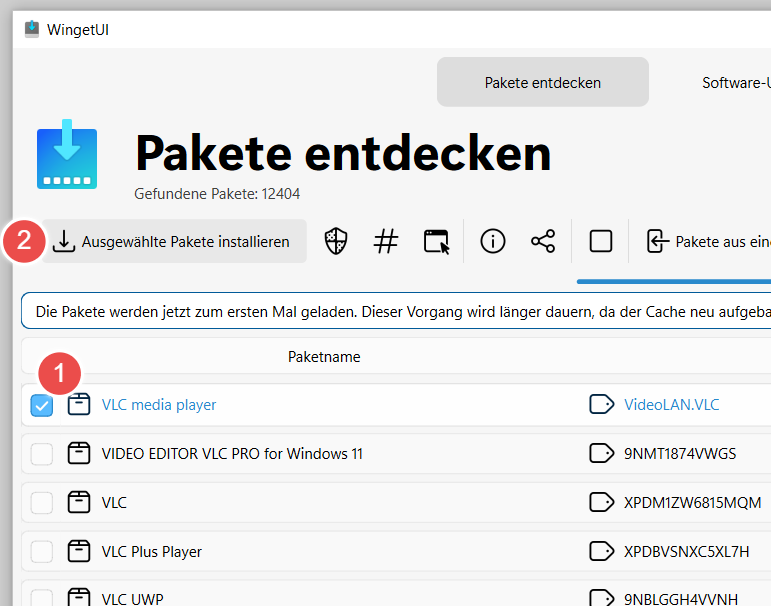Click XPDBVSNXC5XL7H package ID

pyautogui.click(x=686, y=552)
